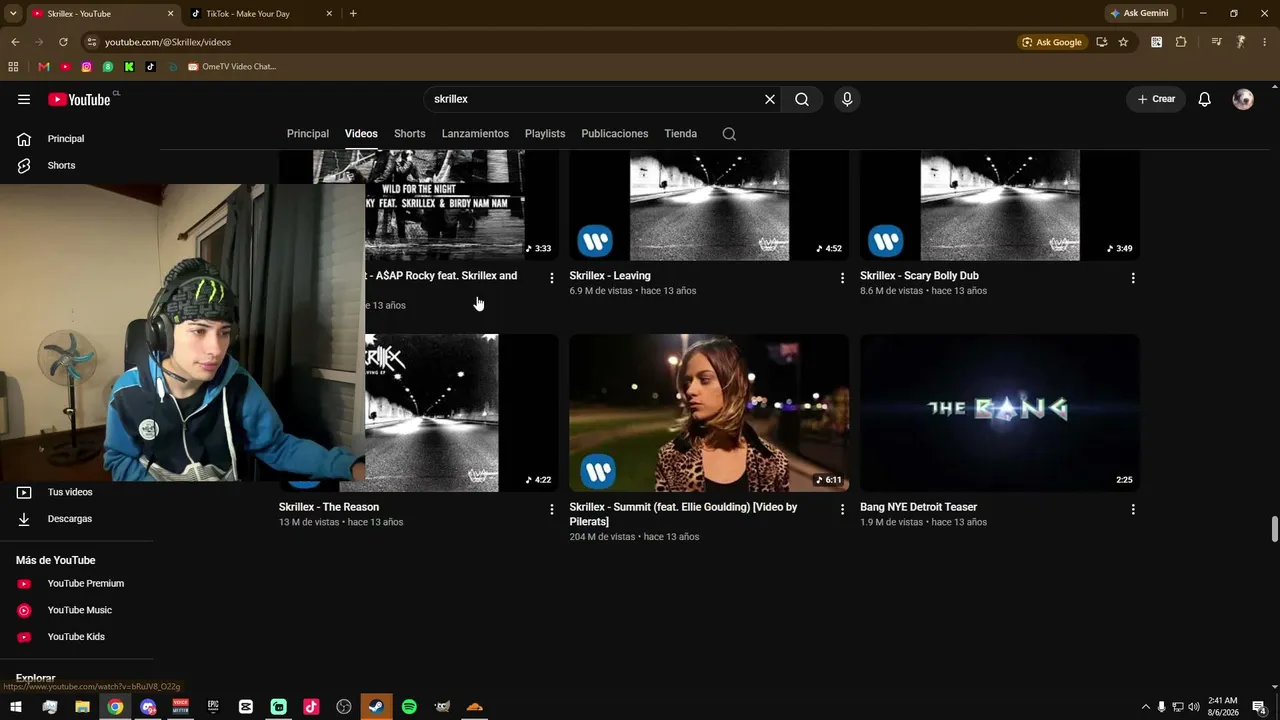
Task: Click the browser address bar URL
Action: click(x=168, y=42)
